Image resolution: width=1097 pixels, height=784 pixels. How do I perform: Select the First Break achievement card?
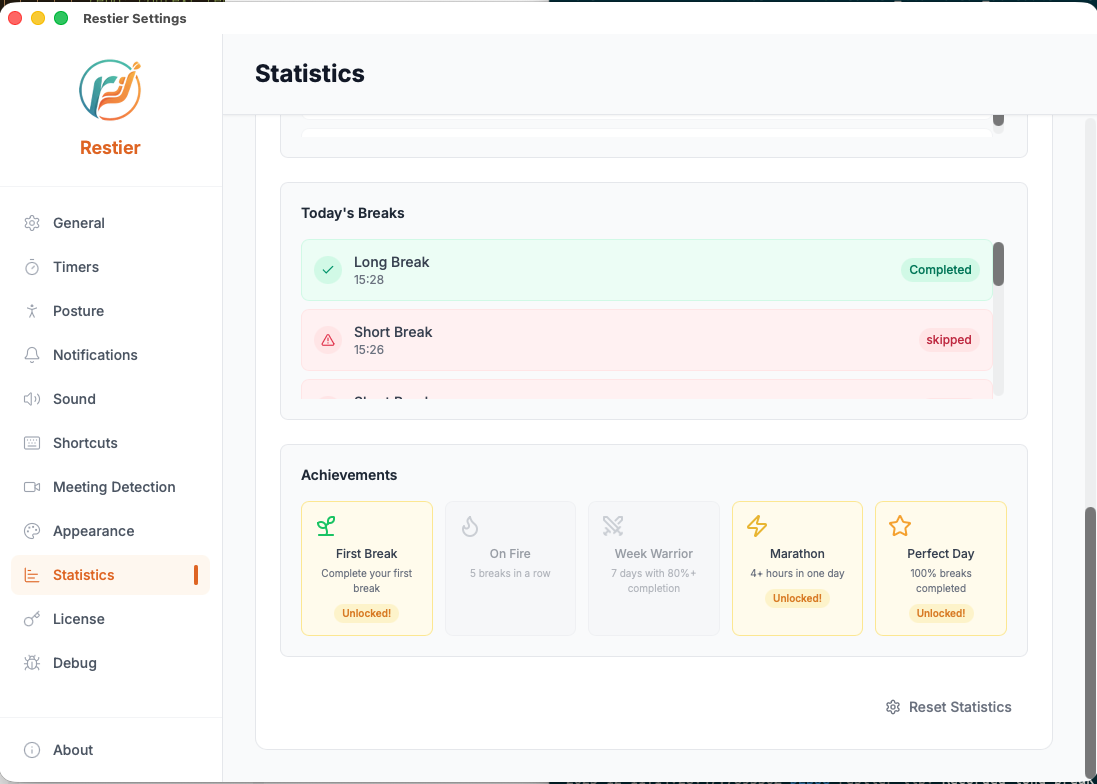pyautogui.click(x=367, y=568)
